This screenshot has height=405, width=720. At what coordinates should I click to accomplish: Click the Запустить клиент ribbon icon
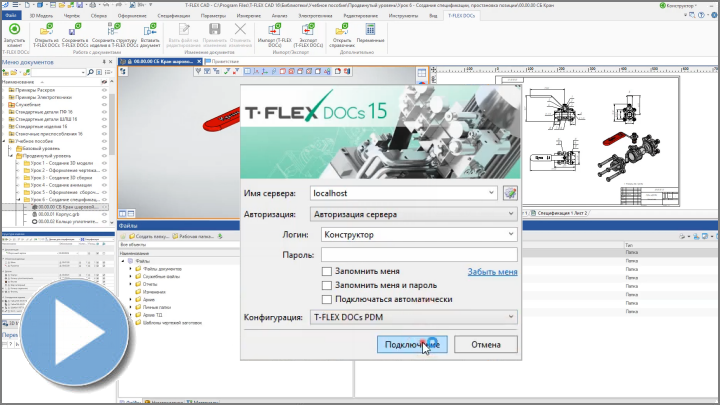[x=15, y=30]
